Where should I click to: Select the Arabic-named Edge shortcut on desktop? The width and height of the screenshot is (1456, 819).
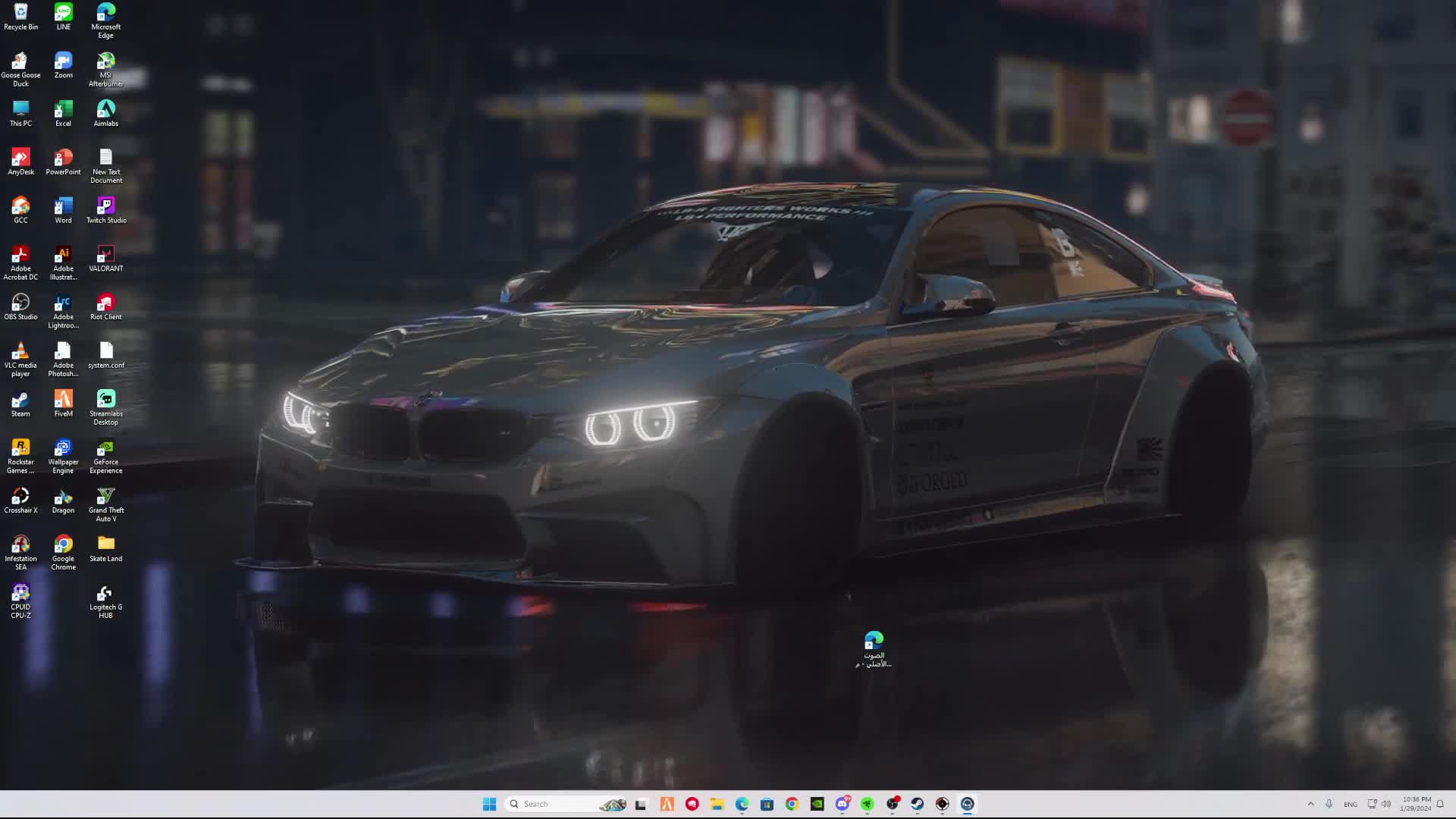[874, 650]
